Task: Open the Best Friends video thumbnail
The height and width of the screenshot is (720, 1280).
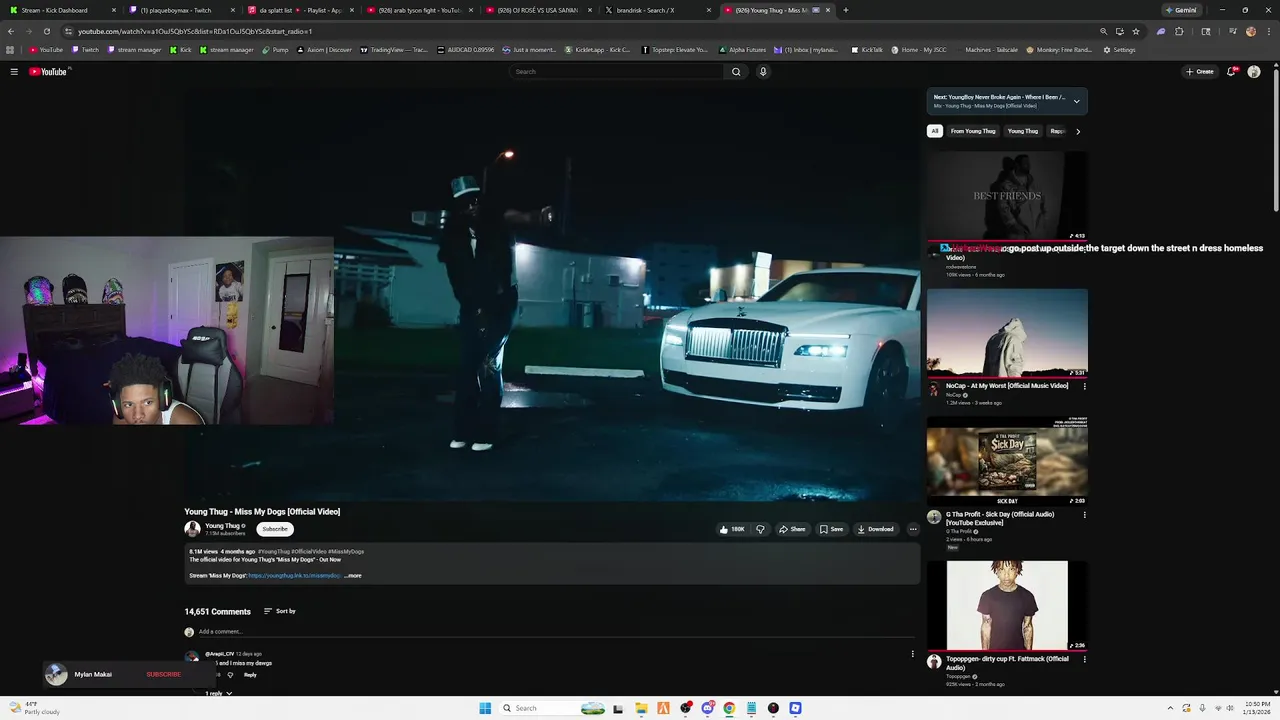Action: click(x=1007, y=196)
